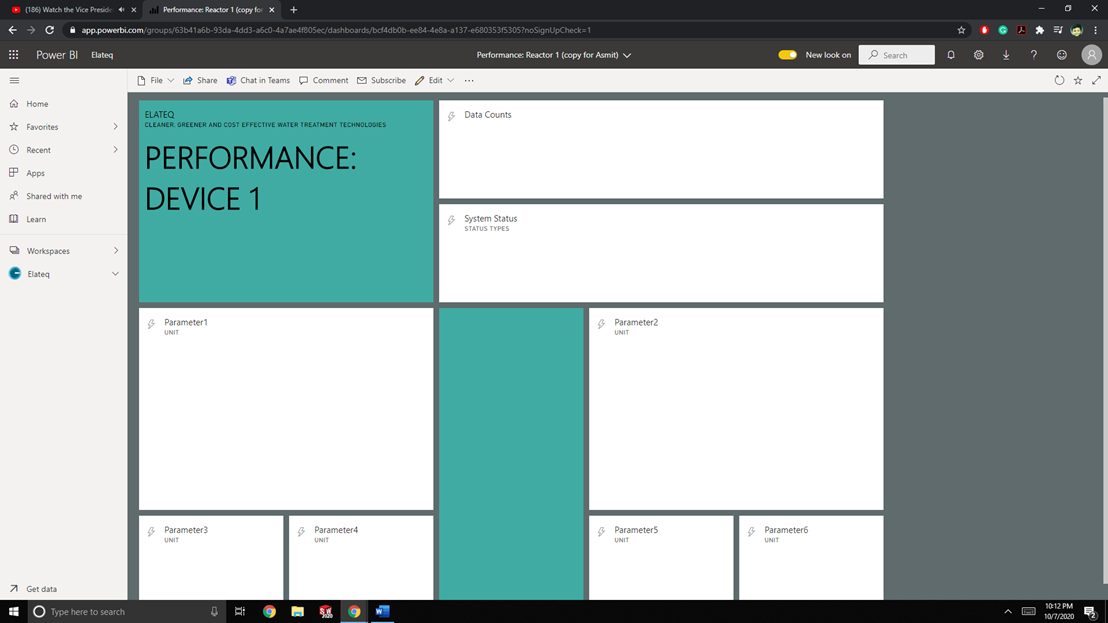Open the Windows Start menu
1108x623 pixels.
[13, 612]
